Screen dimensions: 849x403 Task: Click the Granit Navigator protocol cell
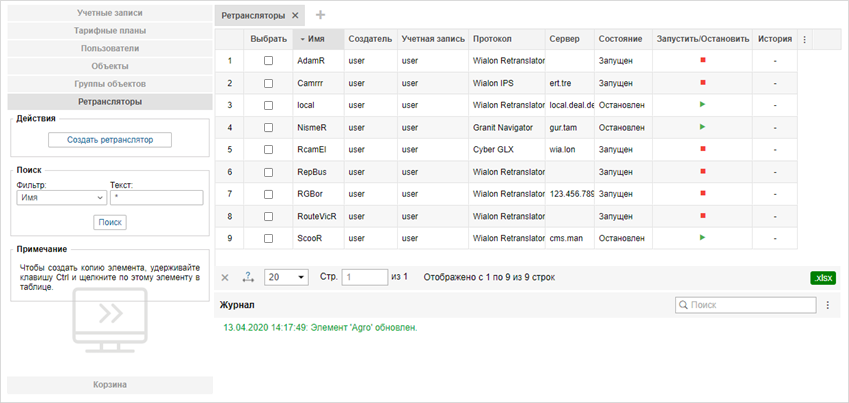507,128
